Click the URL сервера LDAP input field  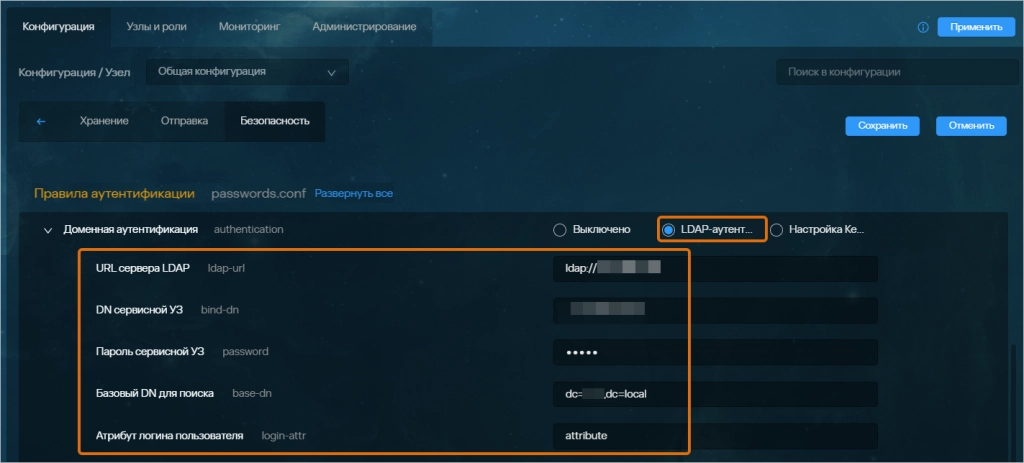click(x=714, y=269)
